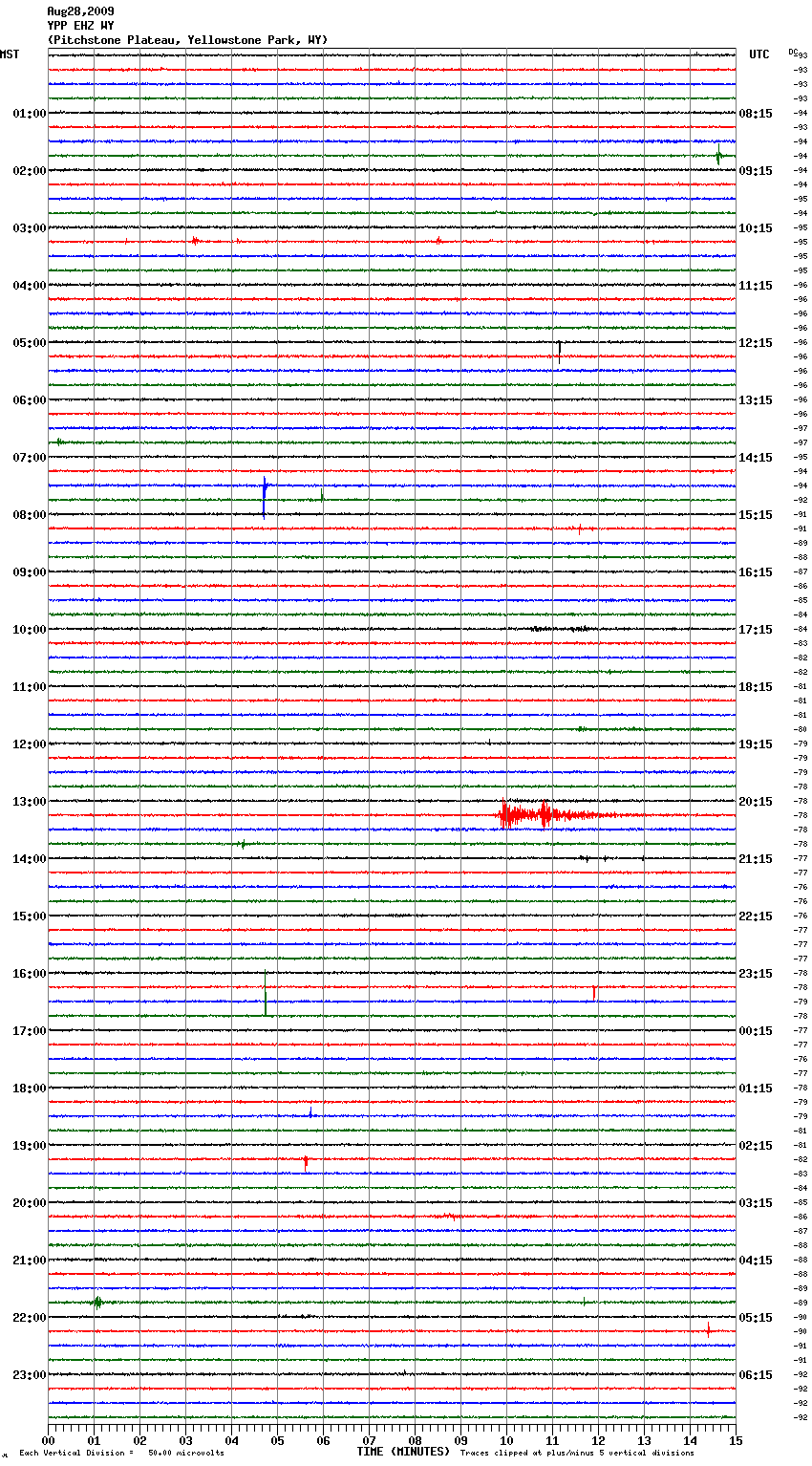Click the 03 minute tick label

tap(186, 1440)
